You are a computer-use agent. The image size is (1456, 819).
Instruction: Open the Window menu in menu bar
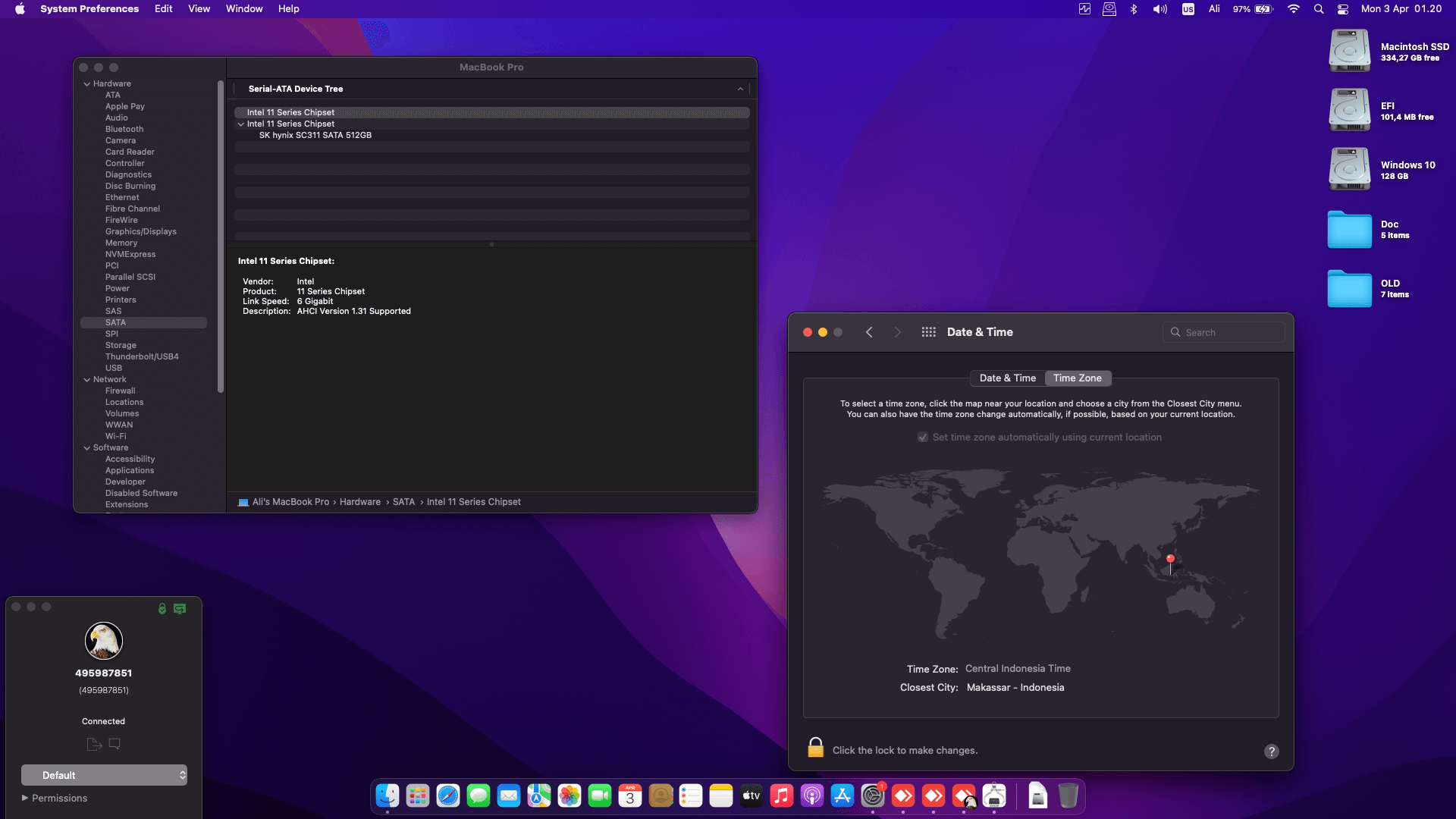(x=243, y=9)
